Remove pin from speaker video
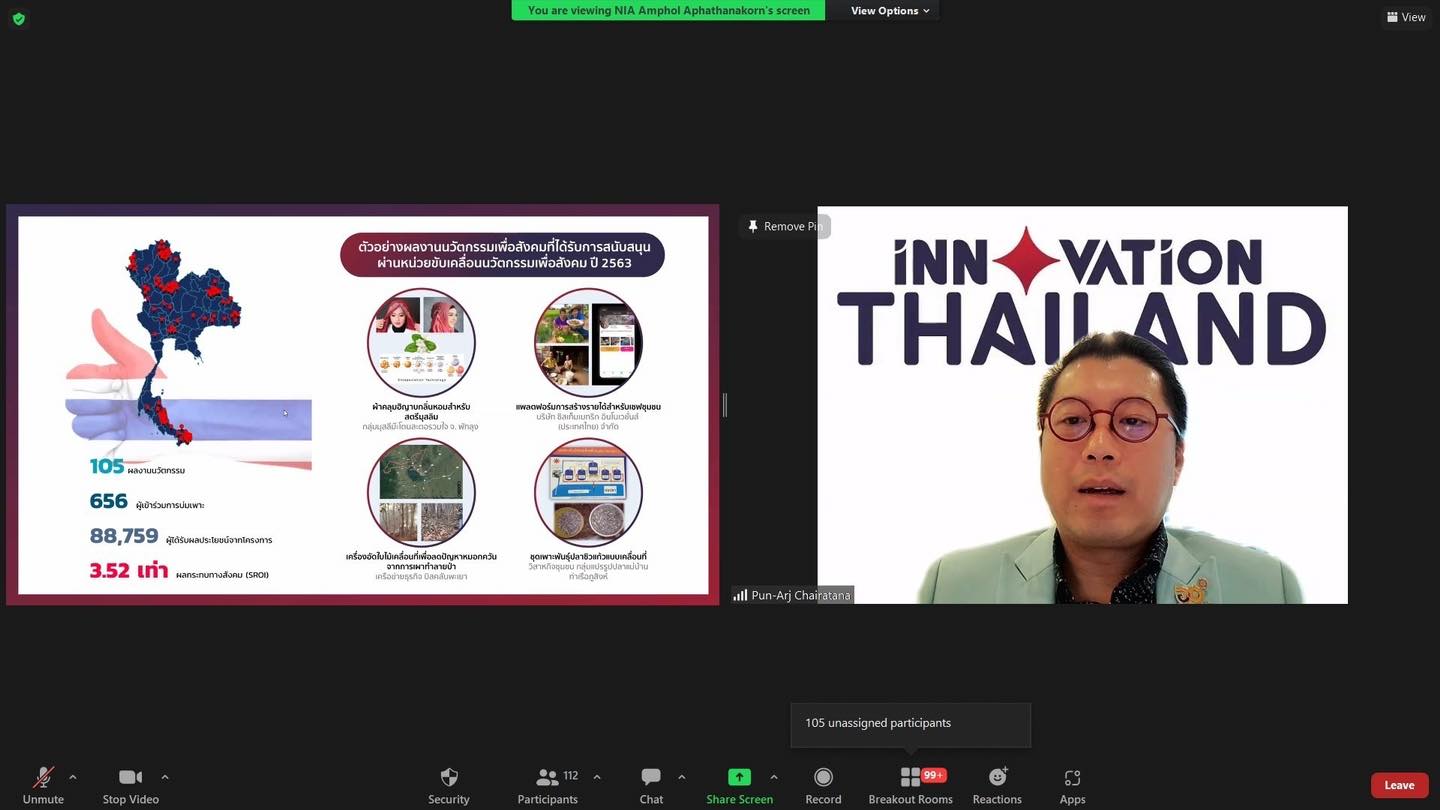Viewport: 1440px width, 810px height. coord(785,226)
